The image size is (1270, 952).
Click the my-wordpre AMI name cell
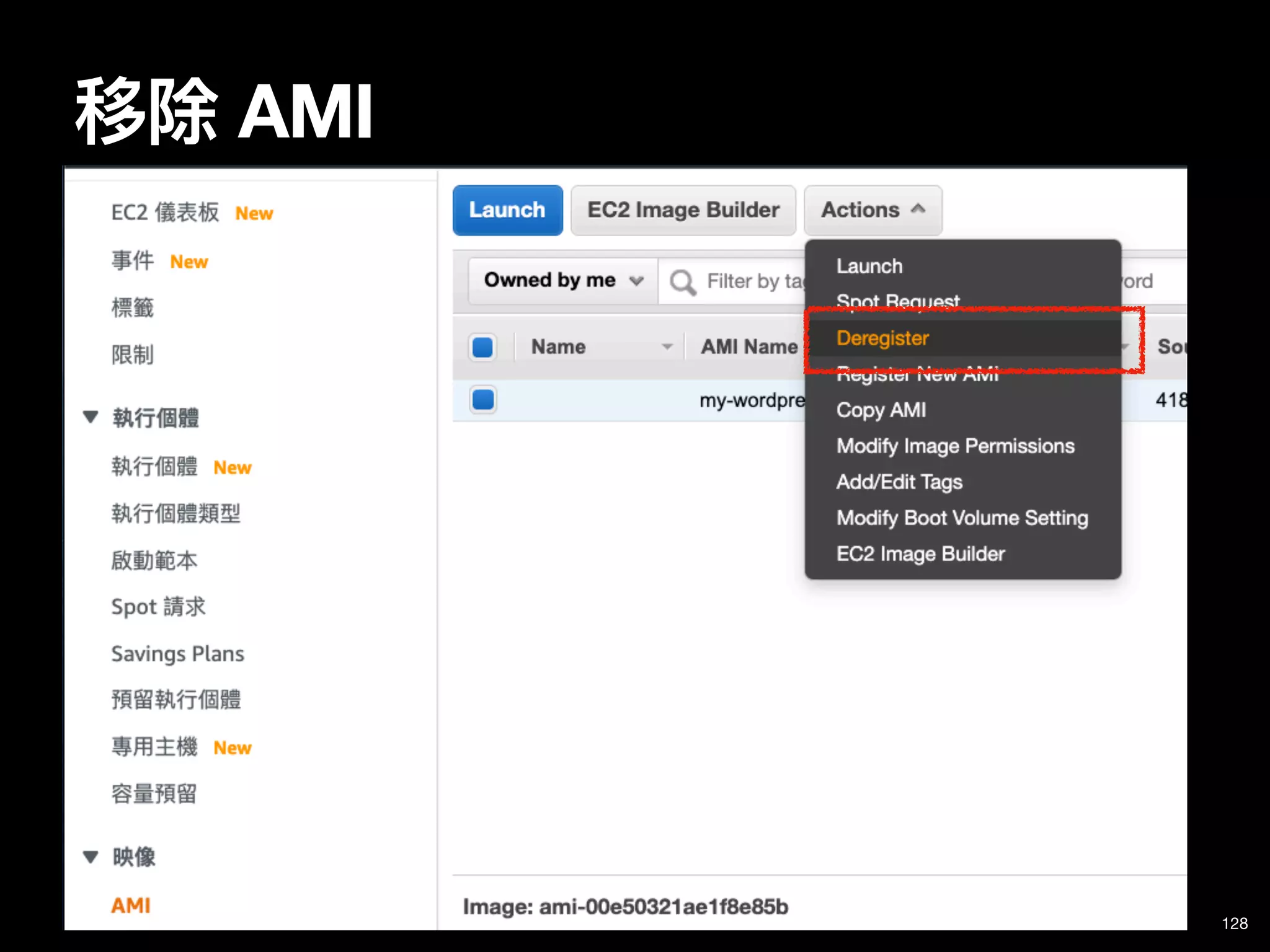[752, 400]
